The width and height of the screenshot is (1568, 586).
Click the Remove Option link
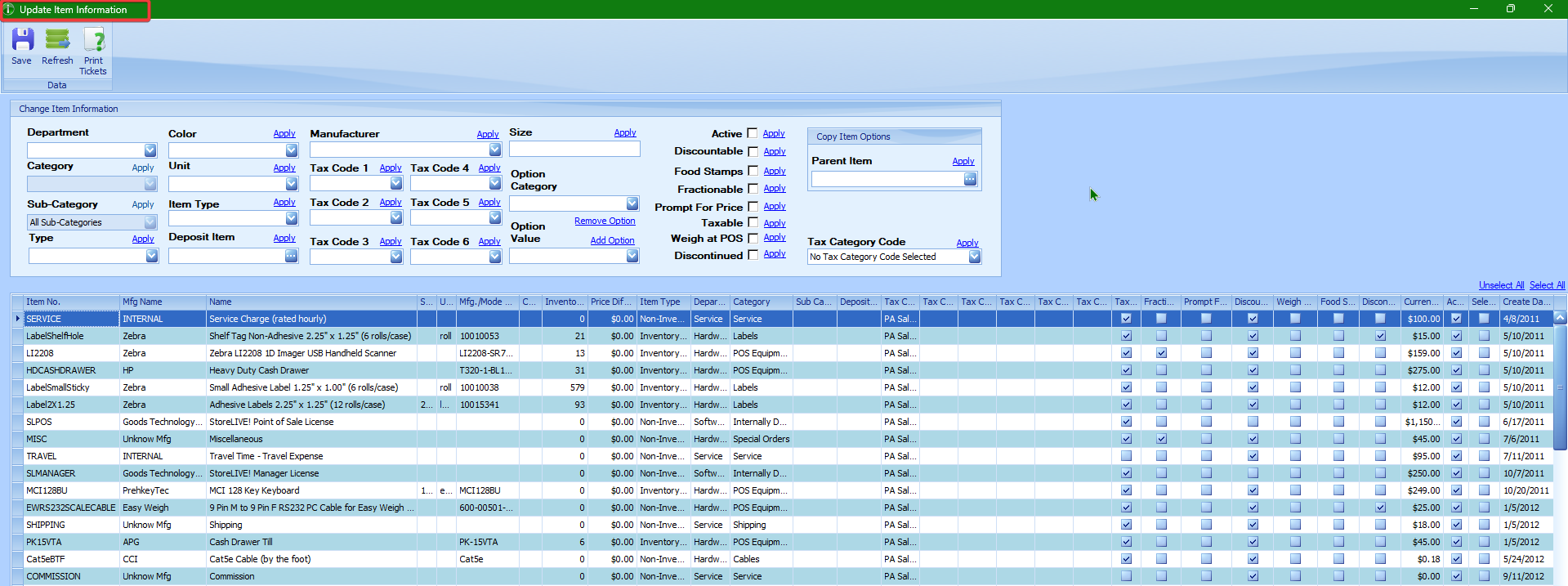(604, 221)
